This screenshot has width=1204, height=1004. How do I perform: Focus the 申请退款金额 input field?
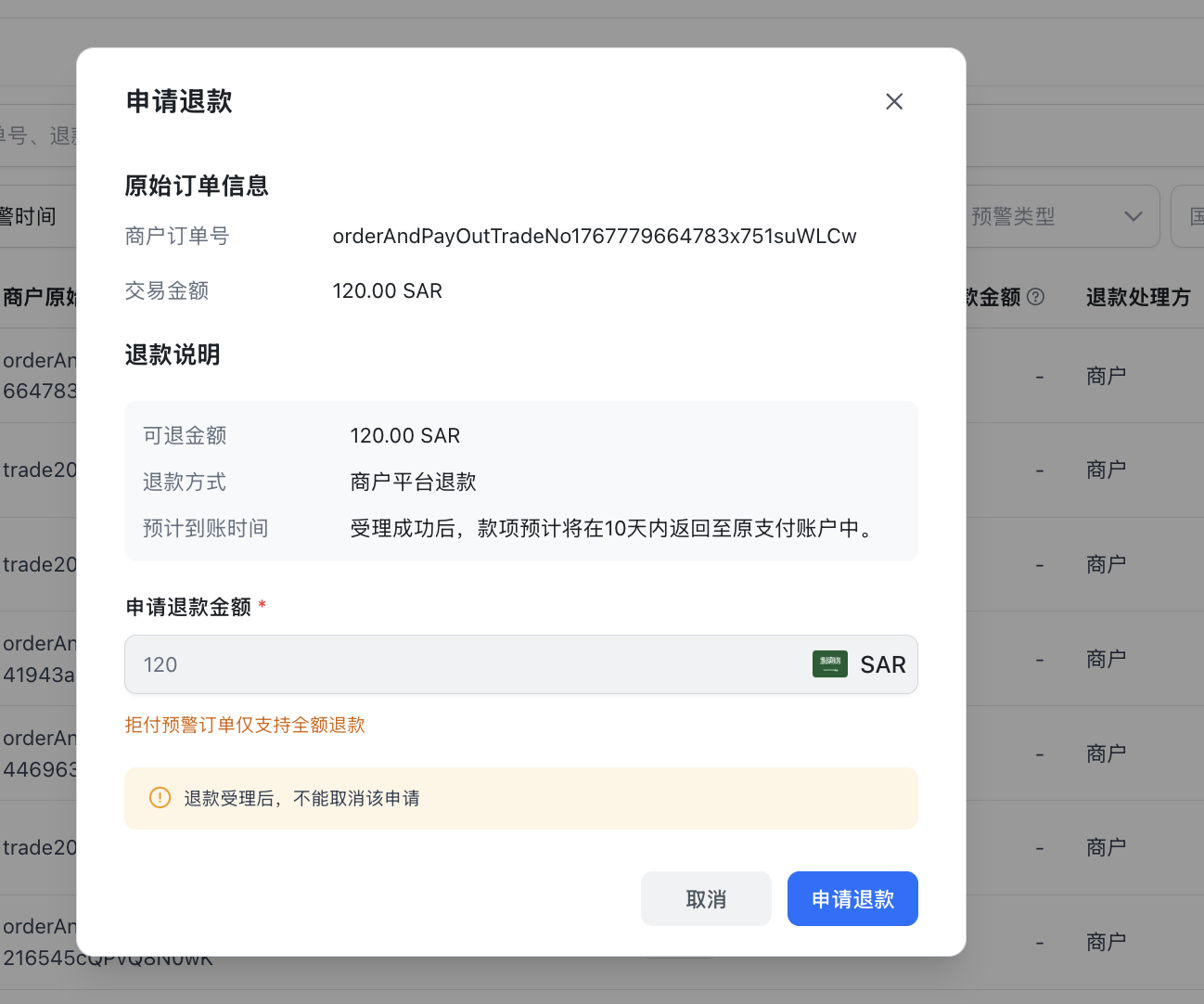click(464, 664)
